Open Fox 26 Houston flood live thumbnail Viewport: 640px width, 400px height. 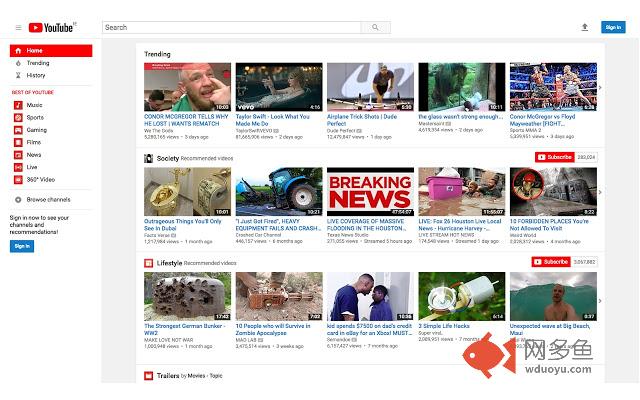click(462, 191)
